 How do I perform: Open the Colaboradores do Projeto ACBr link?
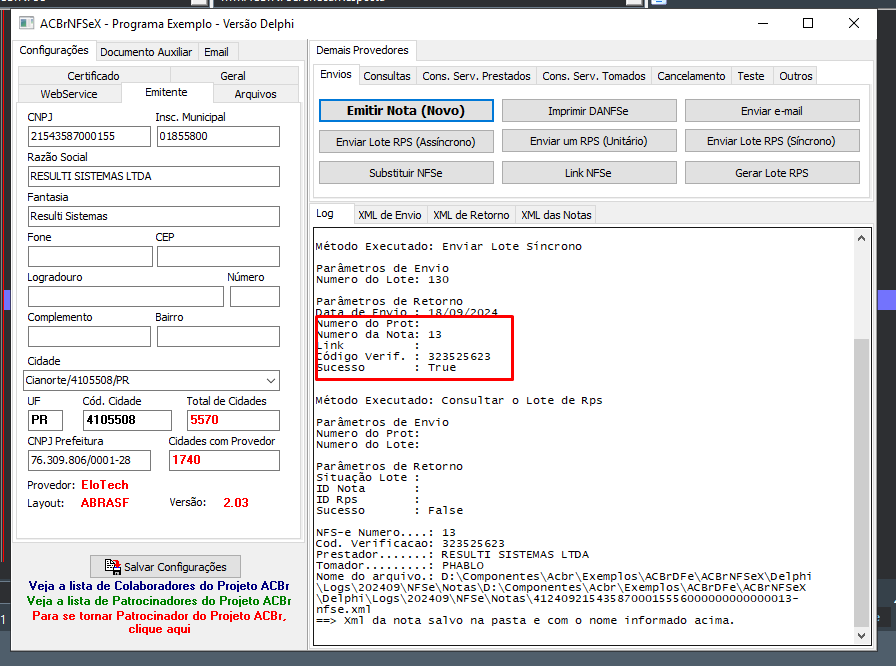click(x=159, y=585)
